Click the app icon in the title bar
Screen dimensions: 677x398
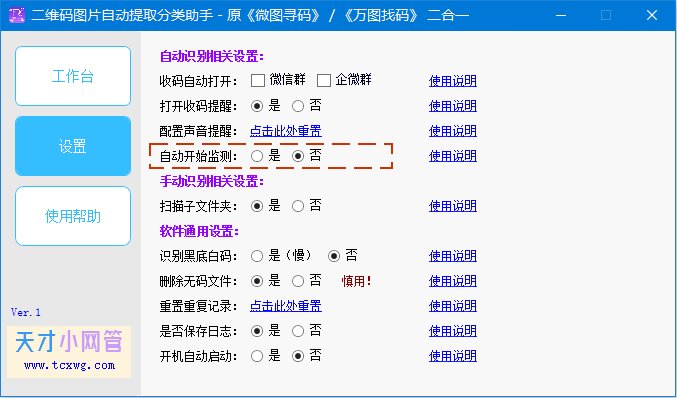[17, 15]
